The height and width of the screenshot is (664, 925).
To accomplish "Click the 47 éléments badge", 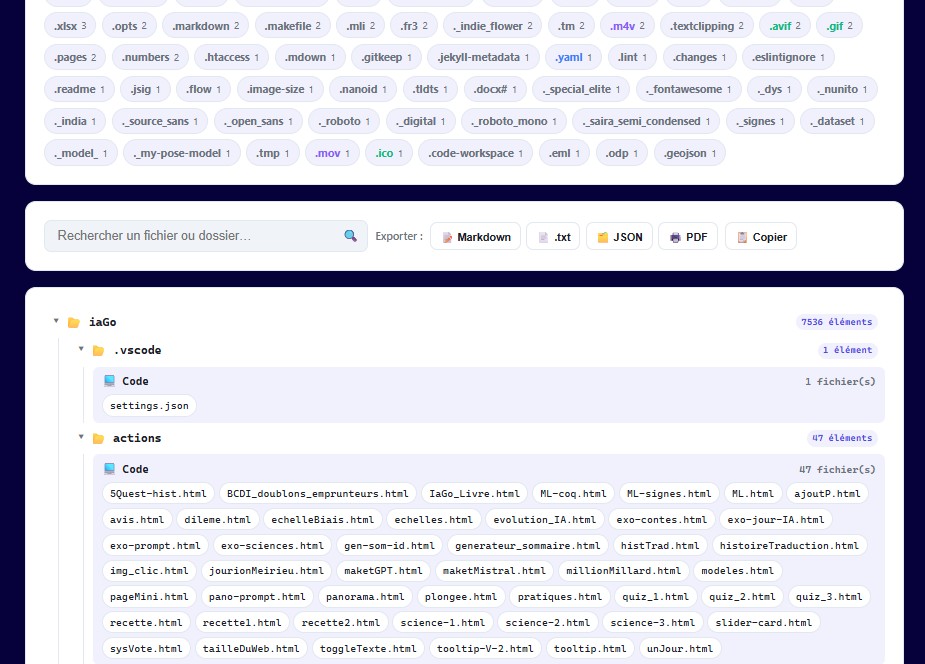I will 842,438.
